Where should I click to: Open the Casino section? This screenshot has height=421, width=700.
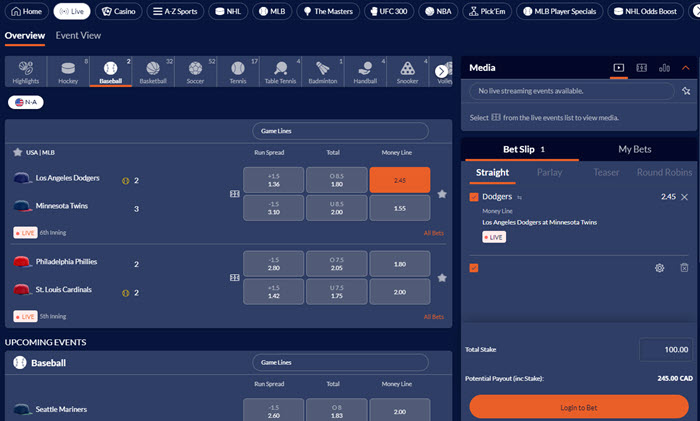click(119, 11)
